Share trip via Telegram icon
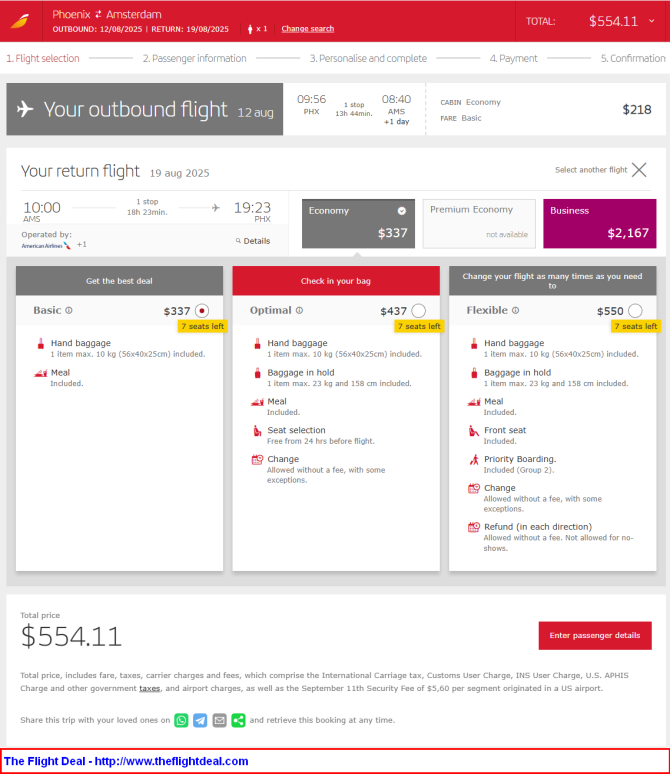 point(200,721)
